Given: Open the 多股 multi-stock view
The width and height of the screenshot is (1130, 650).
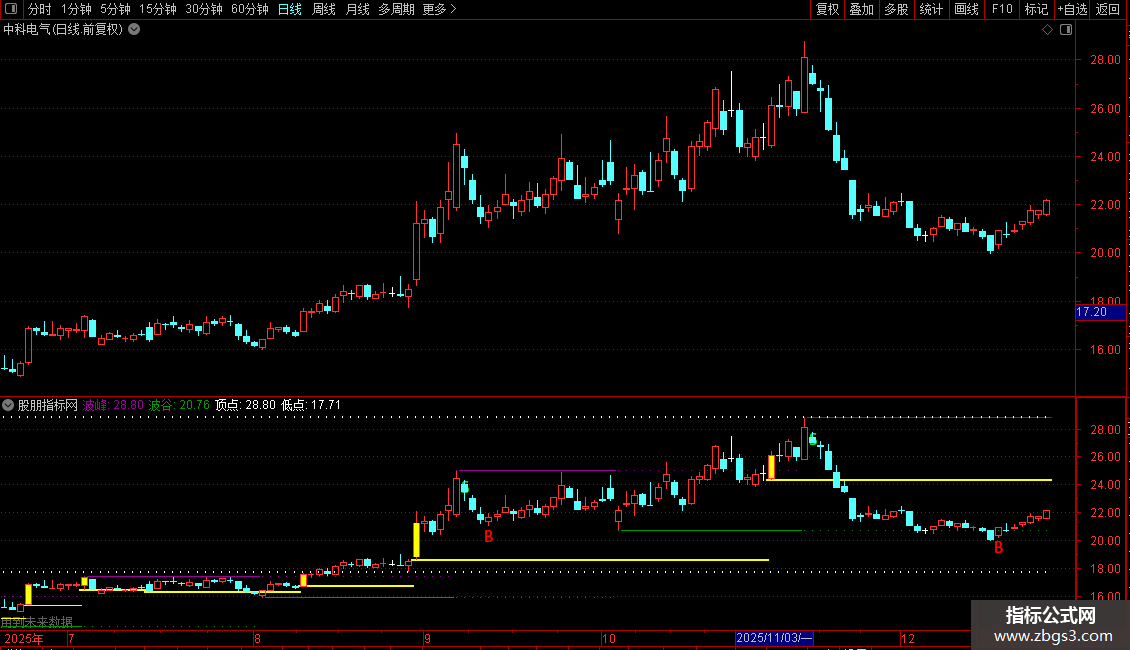Looking at the screenshot, I should pos(896,9).
